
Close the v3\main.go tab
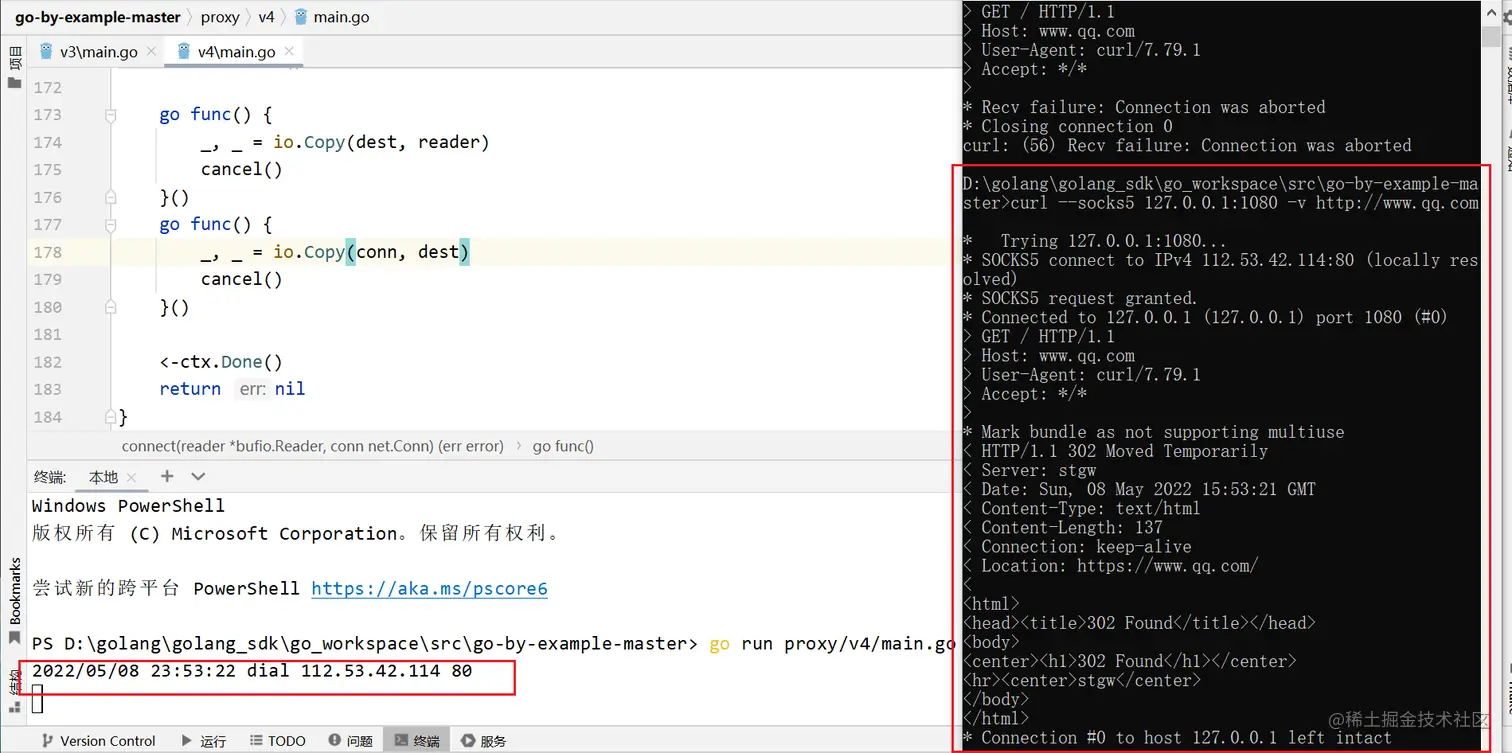151,52
